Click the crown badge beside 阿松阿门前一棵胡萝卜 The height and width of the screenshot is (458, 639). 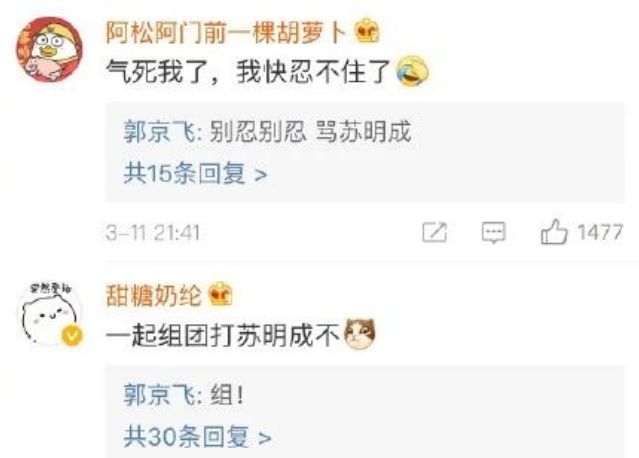pos(367,31)
